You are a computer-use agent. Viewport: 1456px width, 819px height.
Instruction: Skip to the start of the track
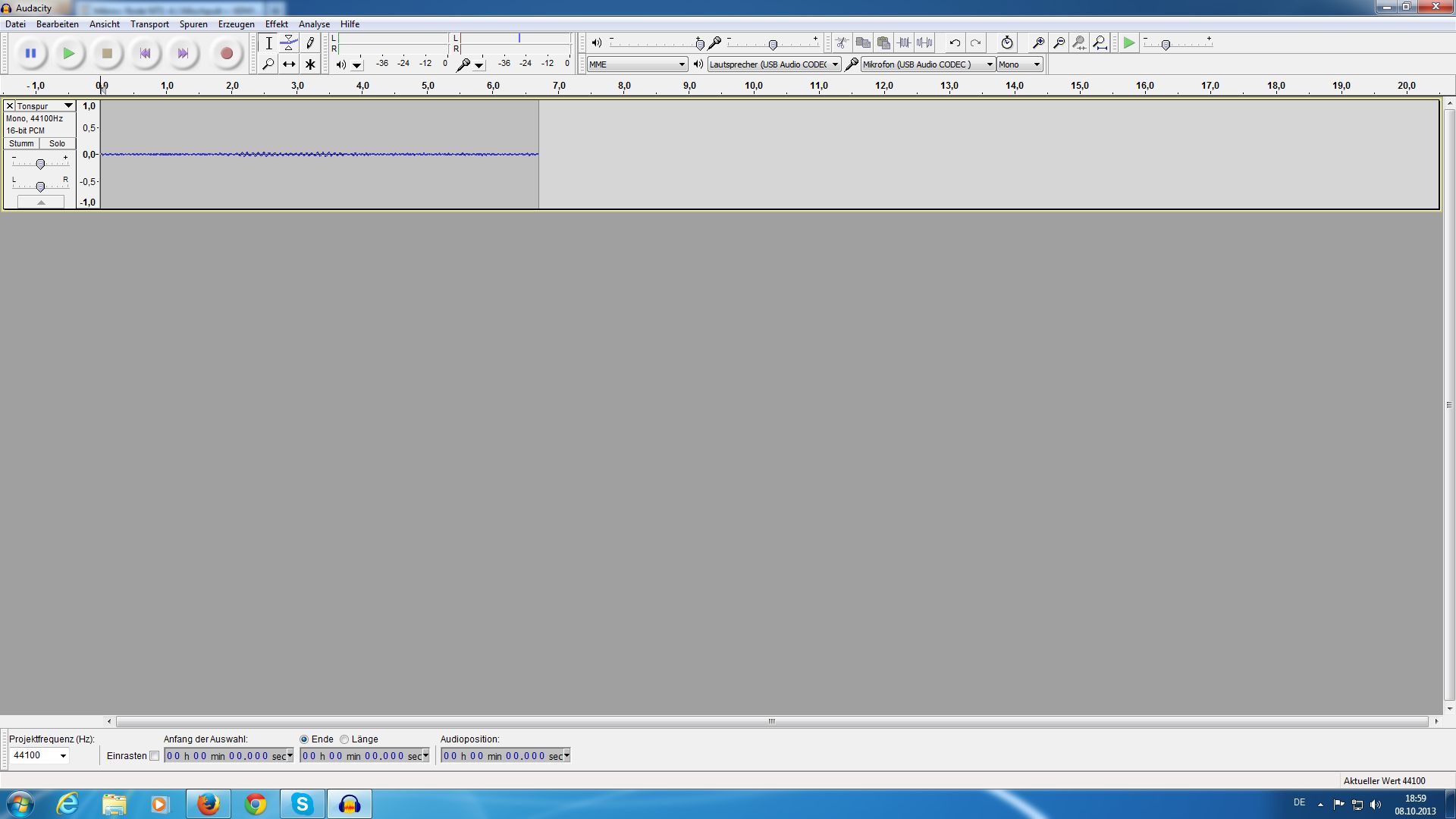145,54
